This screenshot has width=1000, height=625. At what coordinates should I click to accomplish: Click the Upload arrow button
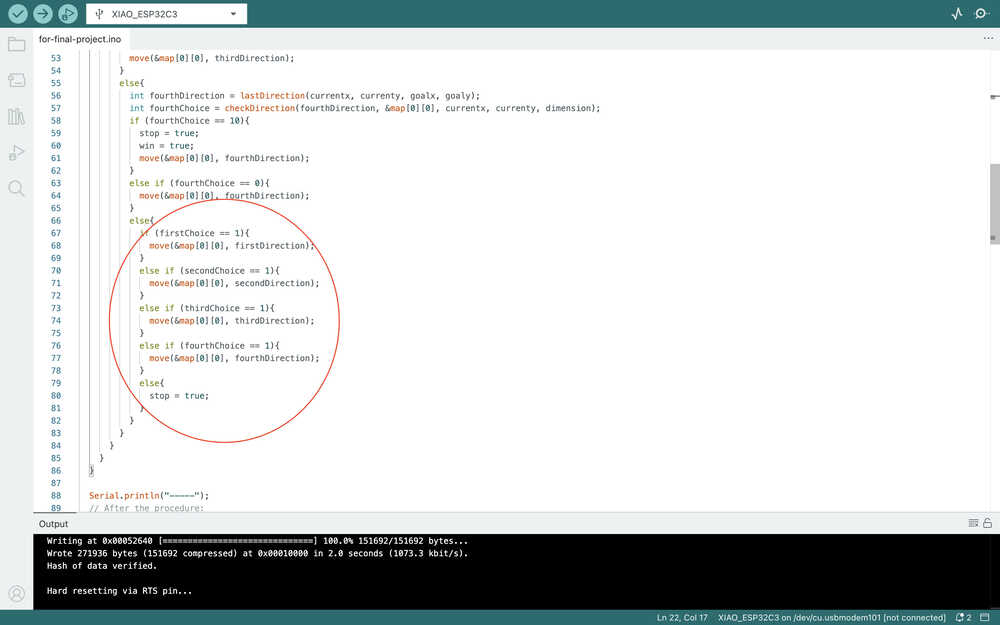click(43, 13)
